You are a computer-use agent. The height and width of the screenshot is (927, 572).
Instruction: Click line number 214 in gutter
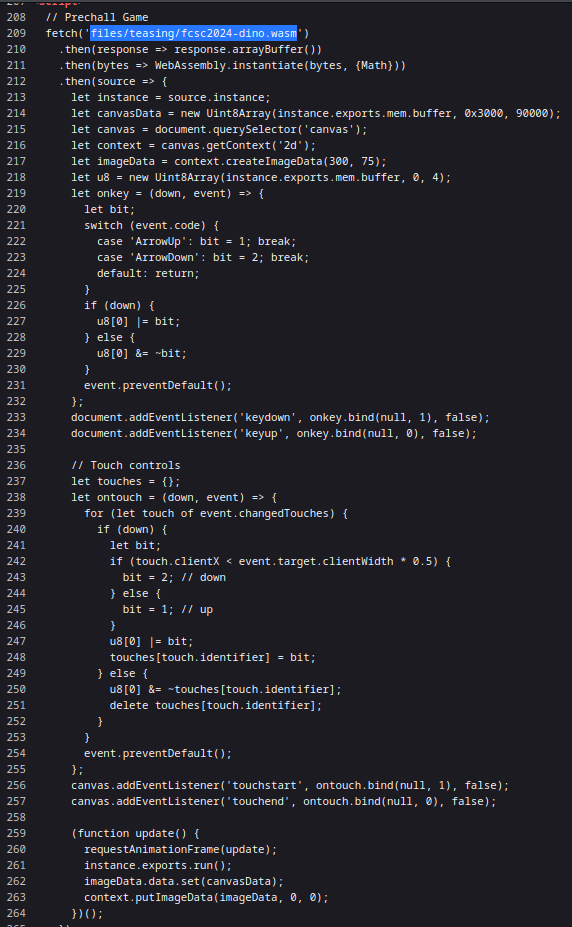coord(17,113)
